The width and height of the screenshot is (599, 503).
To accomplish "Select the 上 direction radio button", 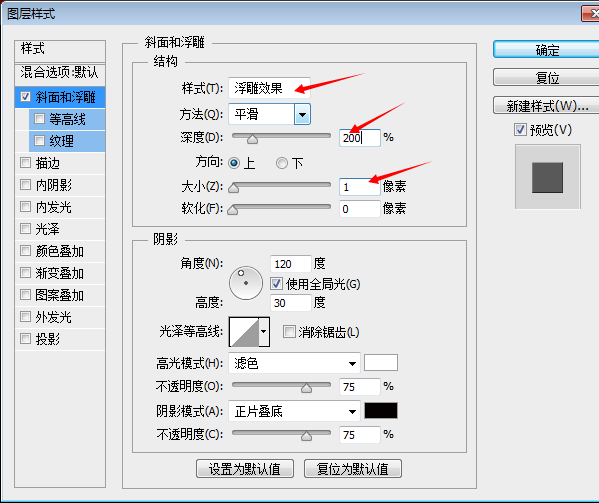I will (234, 163).
